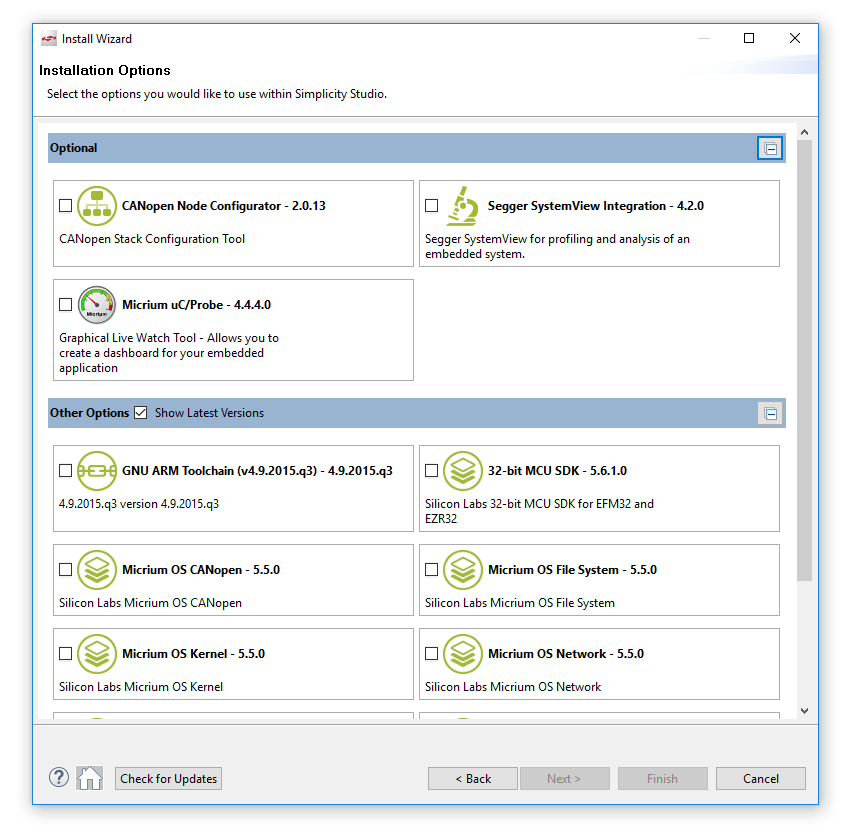The height and width of the screenshot is (833, 846).
Task: Click the Micrium OS CANopen icon
Action: point(97,570)
